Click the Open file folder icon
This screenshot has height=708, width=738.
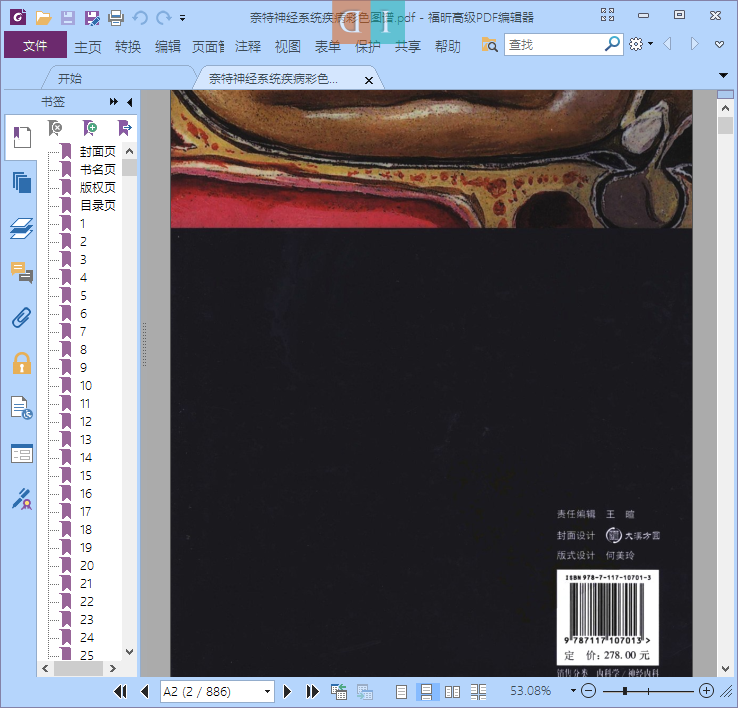coord(43,18)
